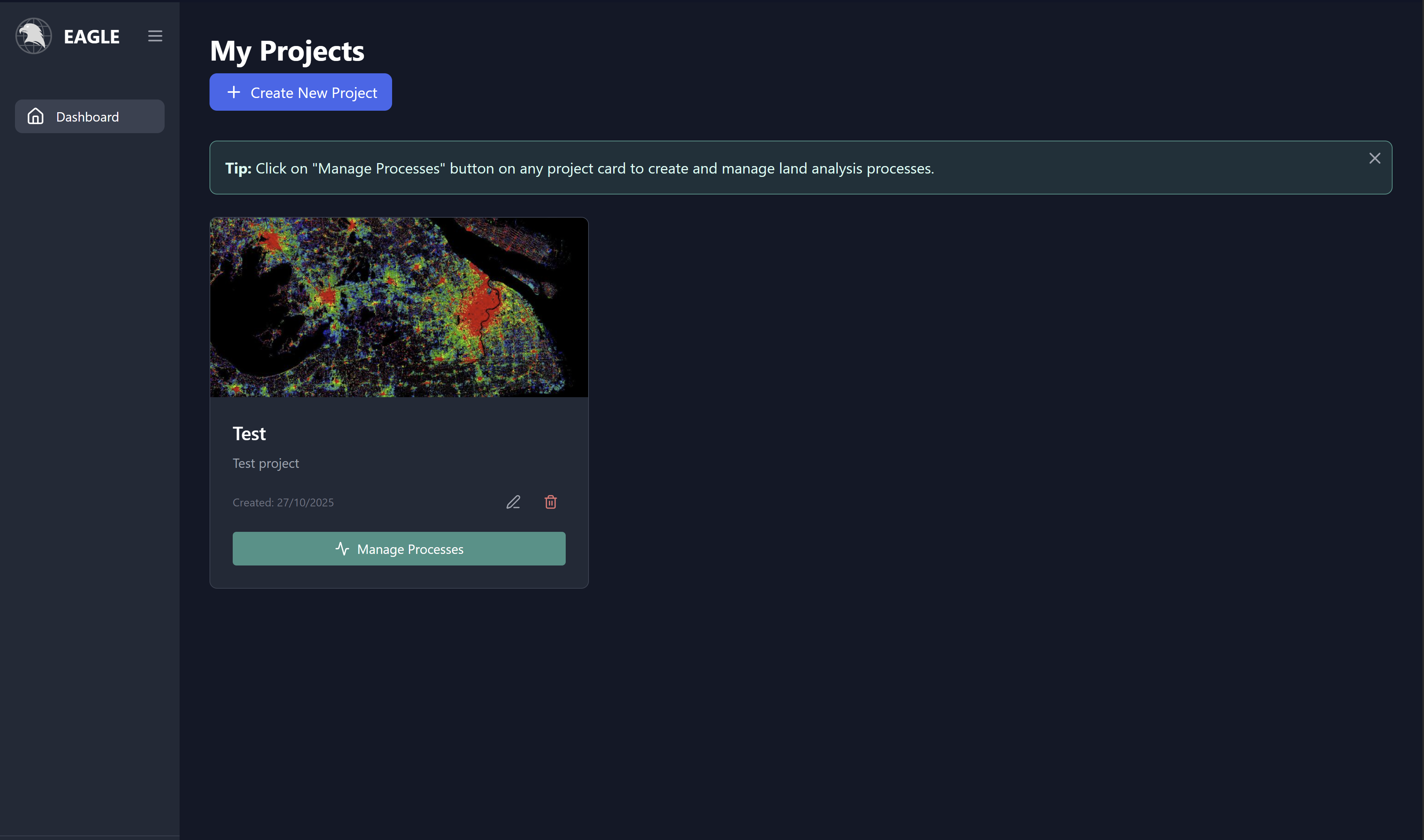Edit the Test project with pencil icon
The image size is (1424, 840).
pos(513,502)
